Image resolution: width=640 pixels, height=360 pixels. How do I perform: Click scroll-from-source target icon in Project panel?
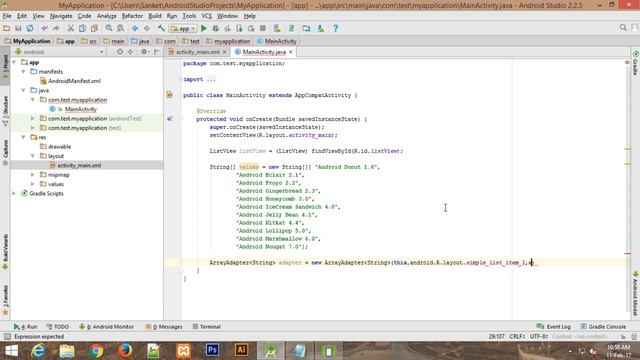pyautogui.click(x=120, y=52)
